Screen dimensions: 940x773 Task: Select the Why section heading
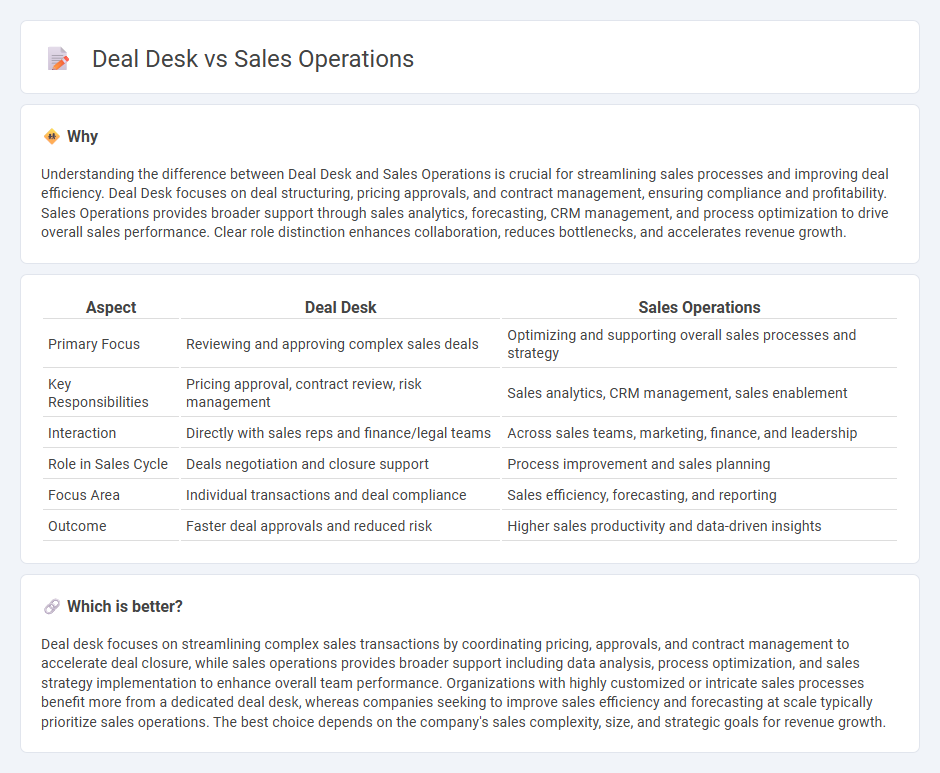pos(83,137)
